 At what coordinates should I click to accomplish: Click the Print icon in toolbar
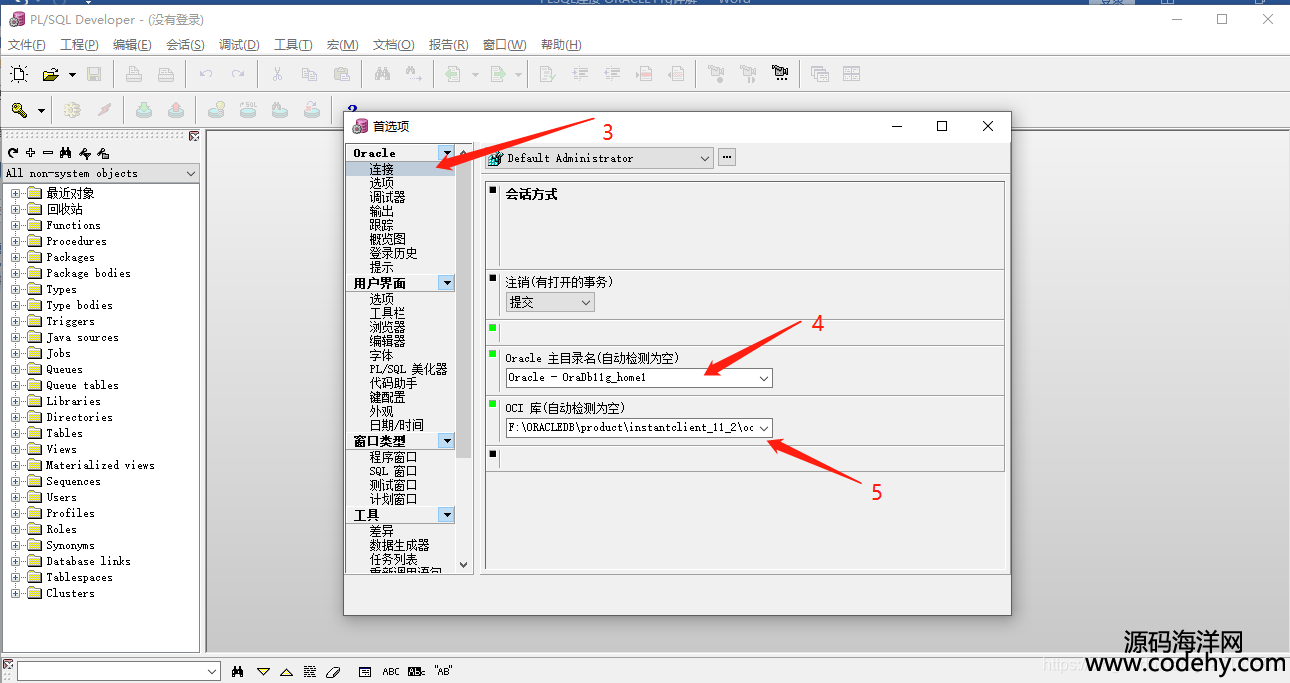[133, 74]
